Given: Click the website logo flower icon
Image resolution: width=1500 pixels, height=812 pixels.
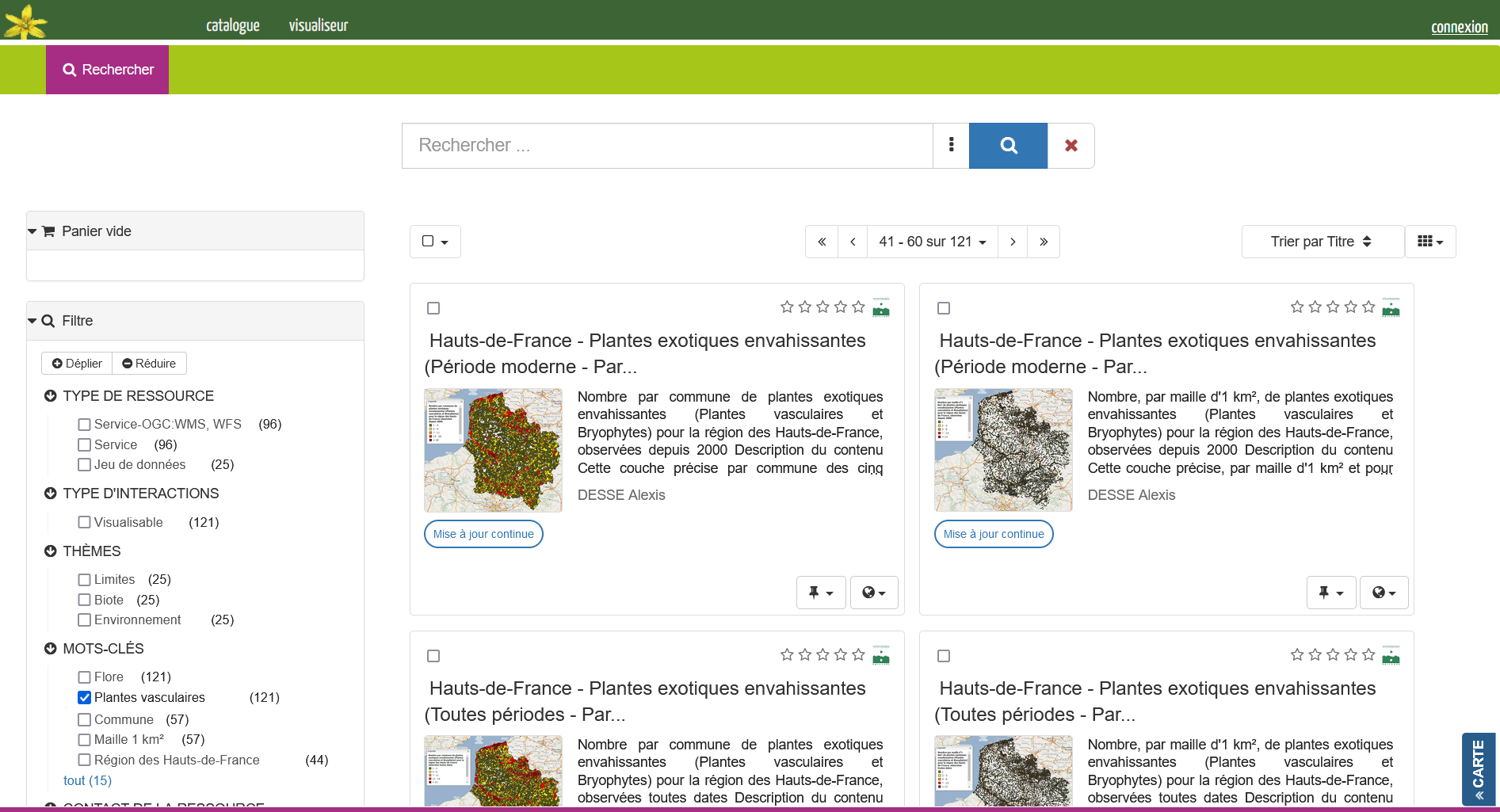Looking at the screenshot, I should 24,20.
